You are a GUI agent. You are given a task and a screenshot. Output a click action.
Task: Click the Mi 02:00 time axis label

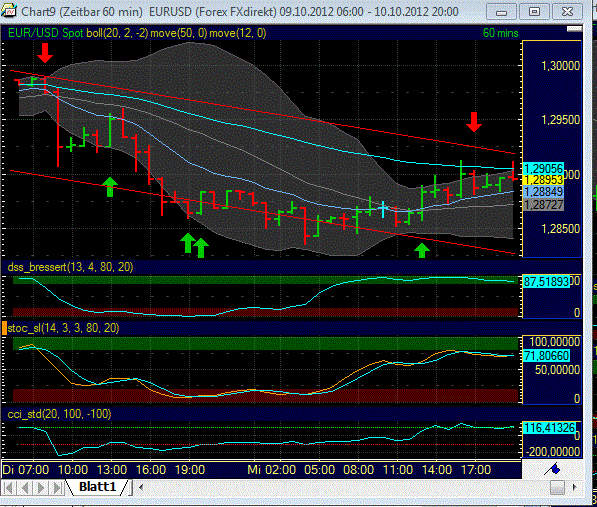(x=271, y=469)
